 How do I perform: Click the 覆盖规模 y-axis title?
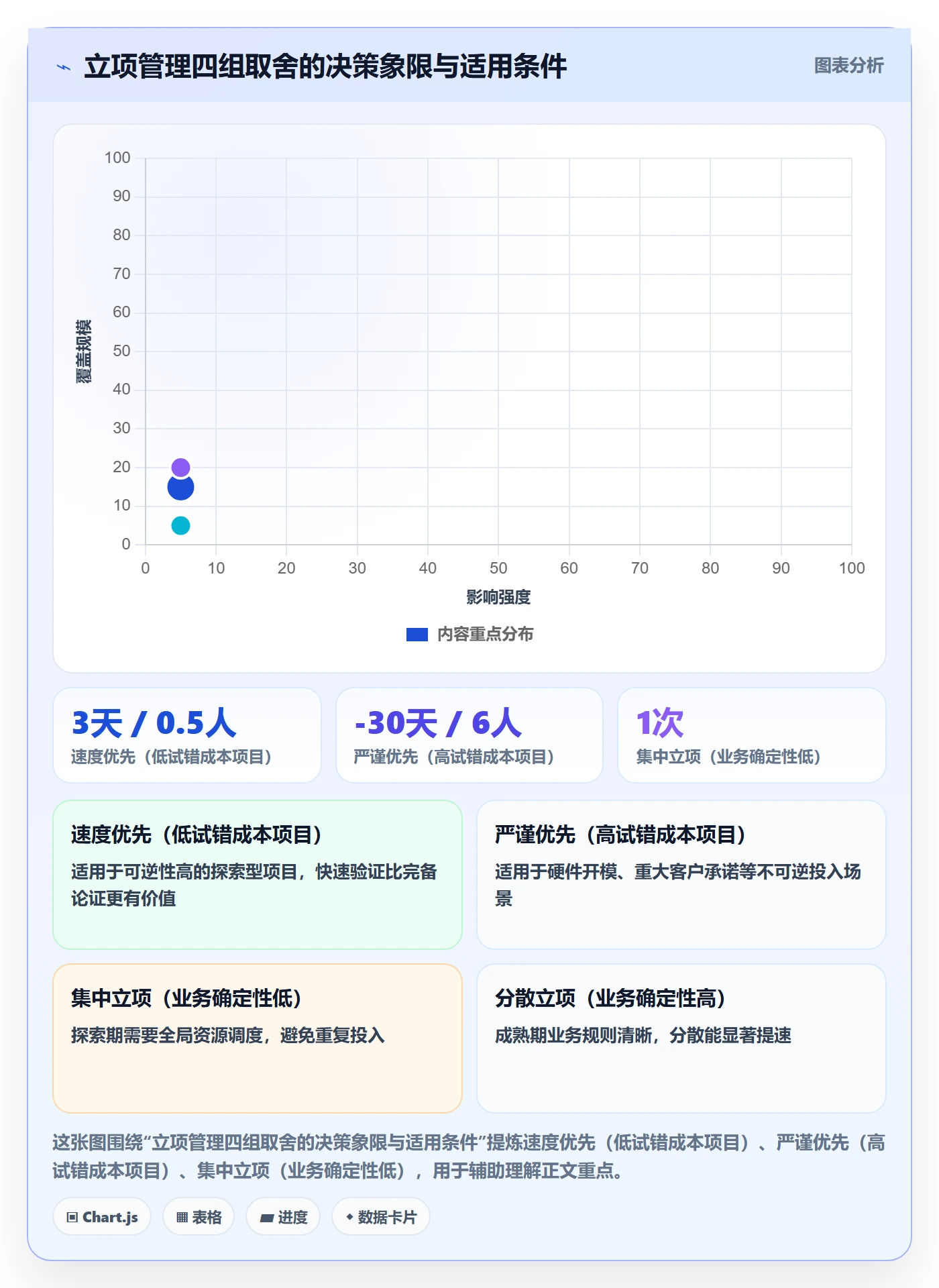tap(84, 352)
